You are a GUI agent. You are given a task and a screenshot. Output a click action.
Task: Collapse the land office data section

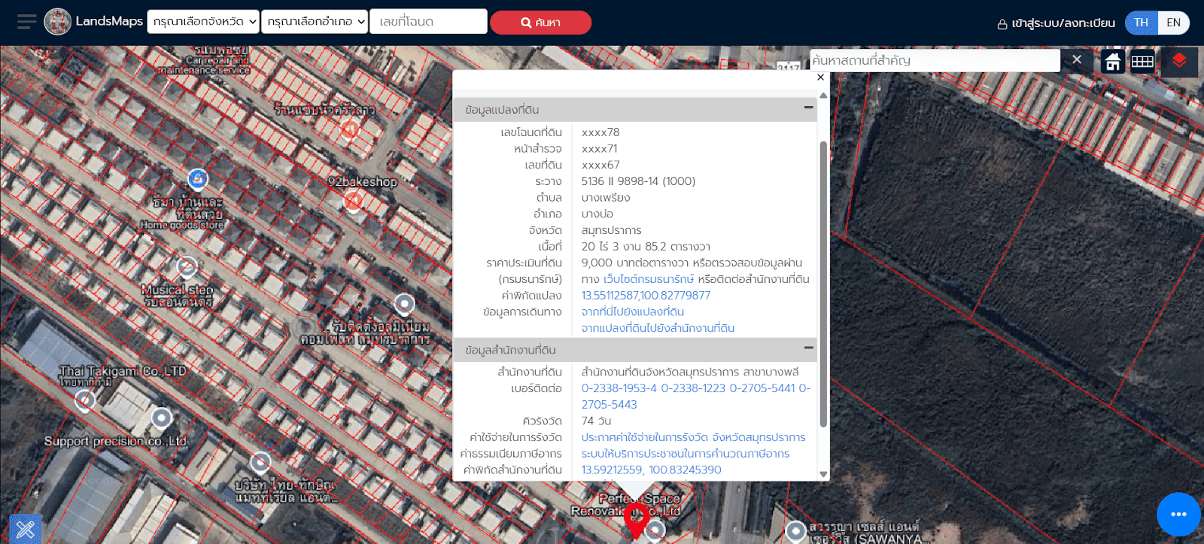(x=808, y=347)
